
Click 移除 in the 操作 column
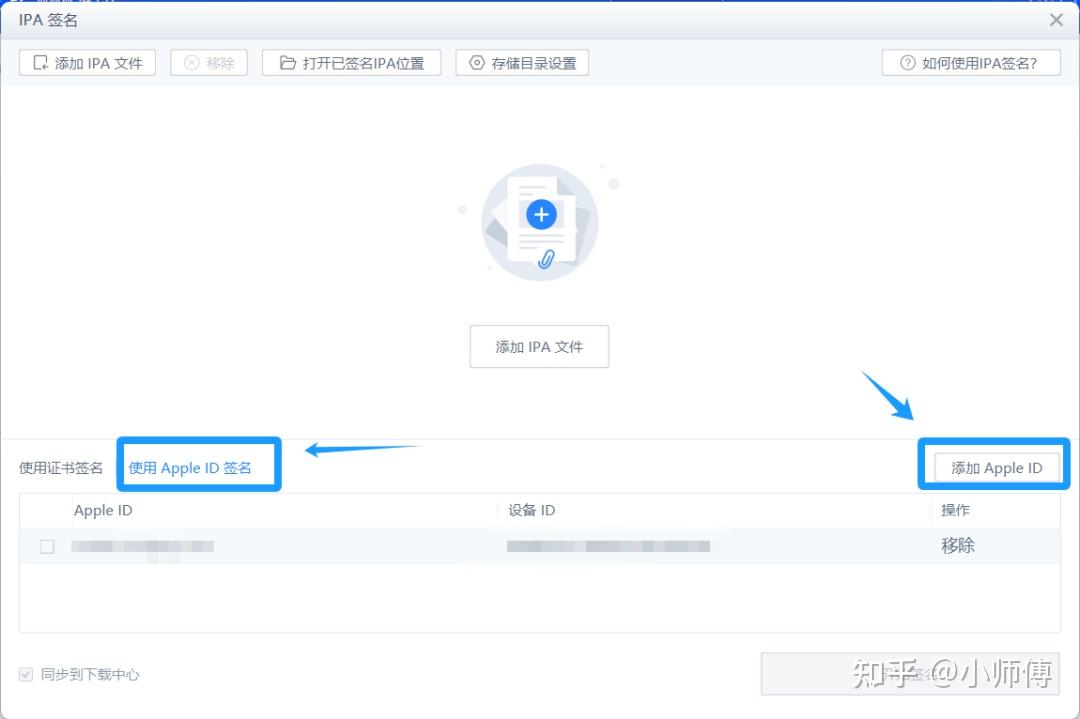click(958, 545)
